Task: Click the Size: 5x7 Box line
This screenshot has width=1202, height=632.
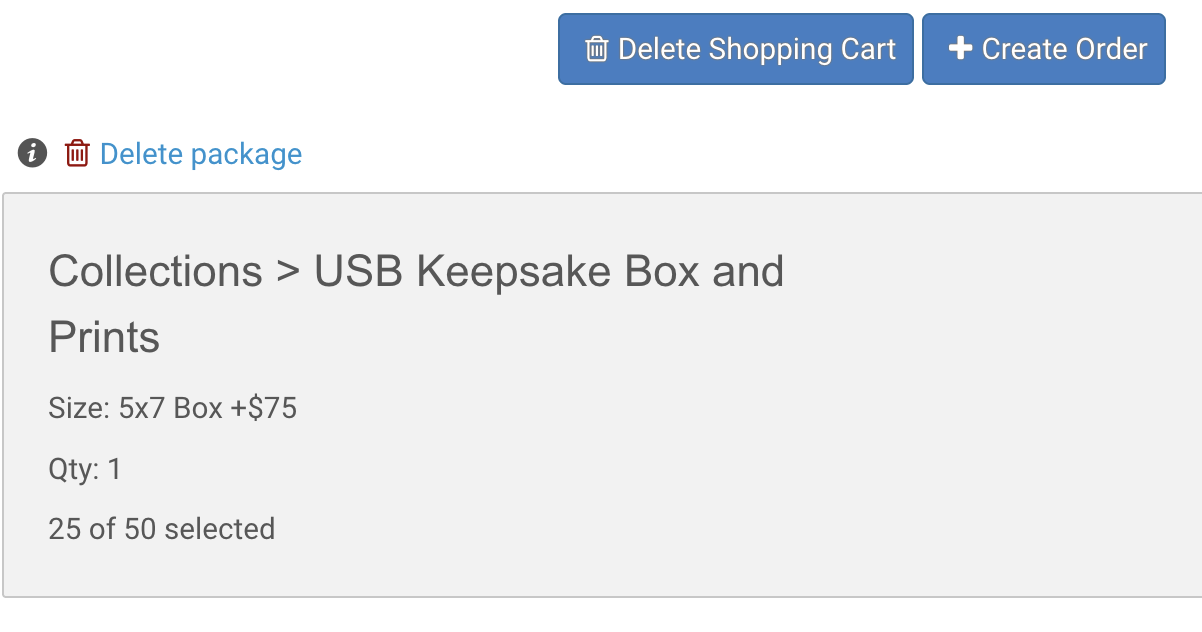Action: [173, 408]
